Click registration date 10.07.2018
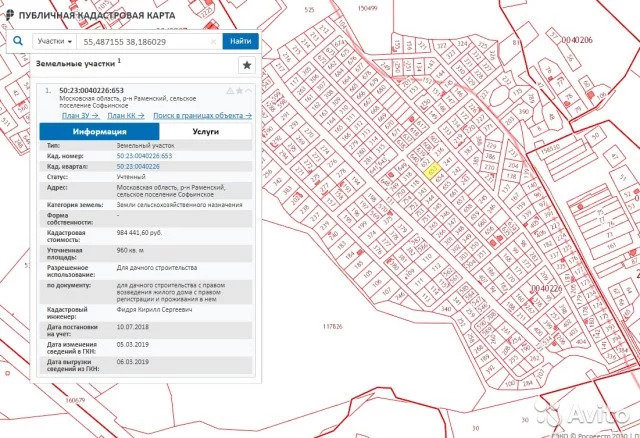The width and height of the screenshot is (640, 438). 133,327
